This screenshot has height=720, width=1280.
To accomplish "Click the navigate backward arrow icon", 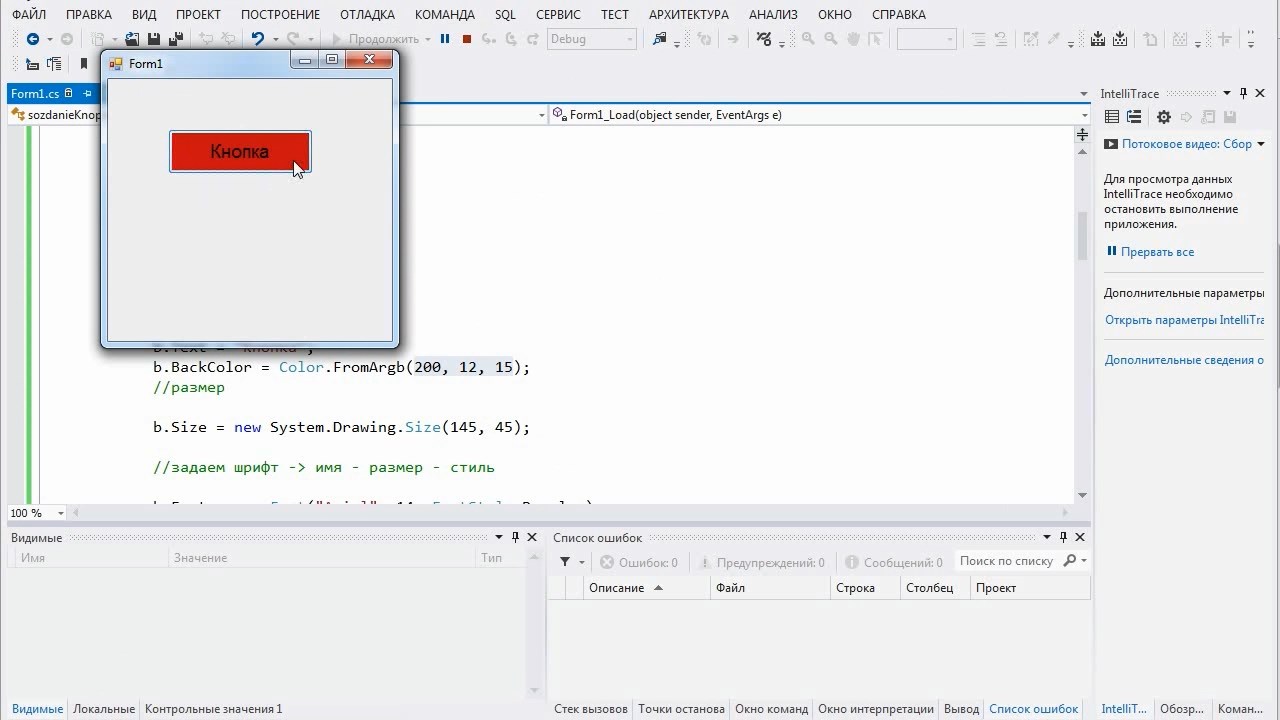I will tap(32, 39).
